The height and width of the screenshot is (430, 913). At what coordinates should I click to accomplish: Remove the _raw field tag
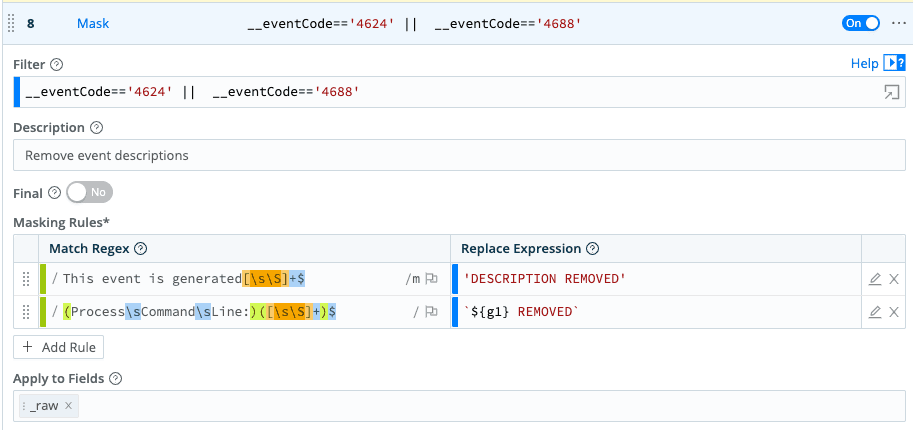69,407
